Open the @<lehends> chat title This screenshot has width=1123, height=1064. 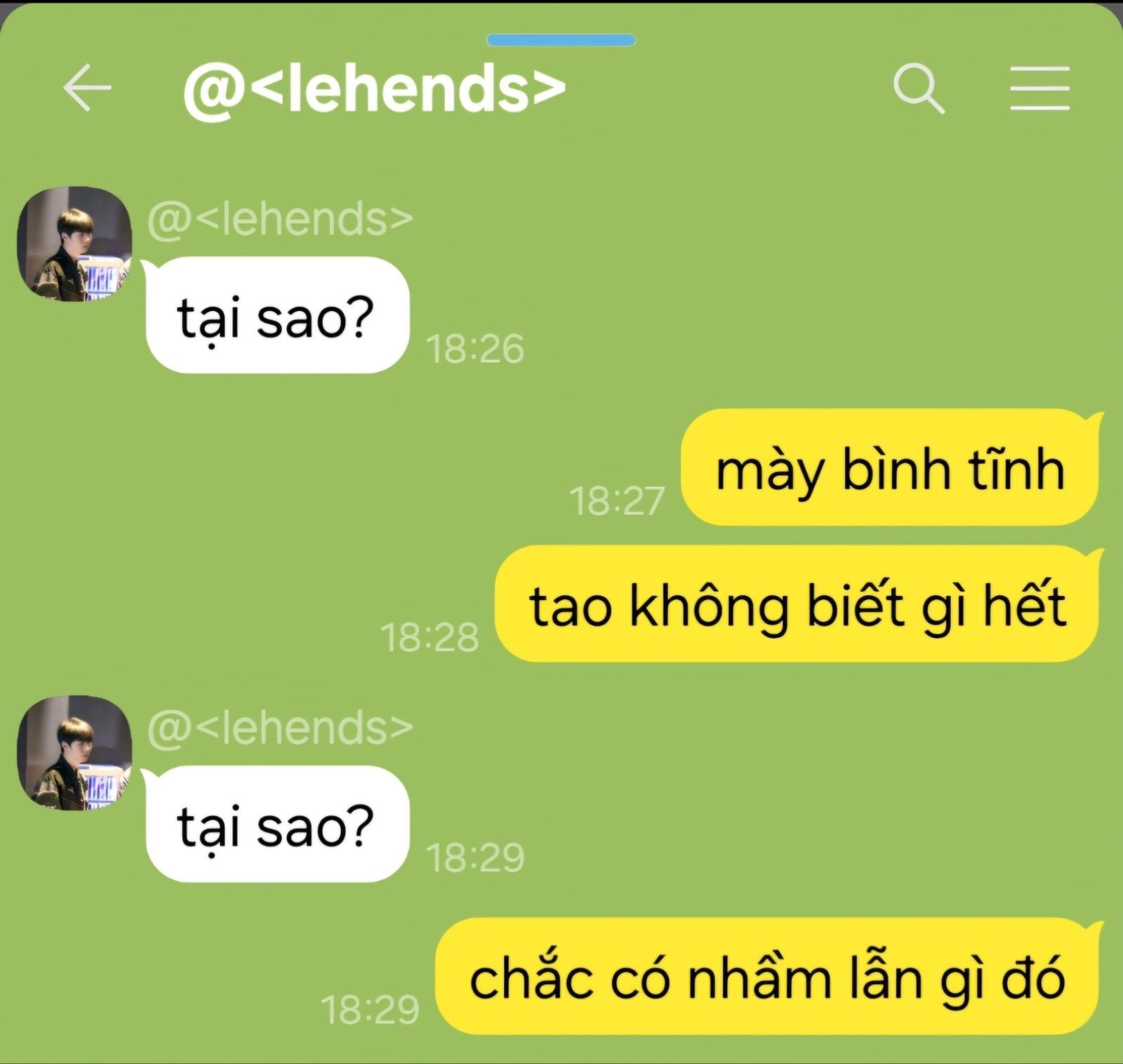(374, 89)
